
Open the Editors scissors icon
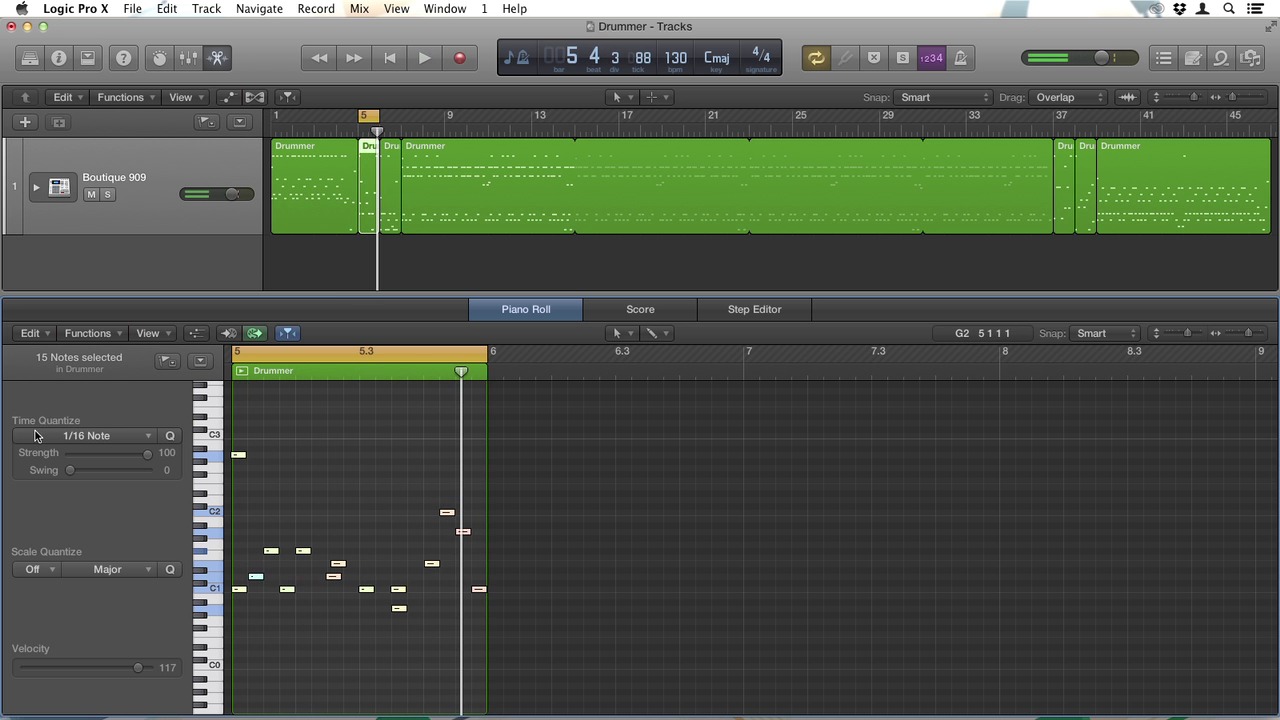pyautogui.click(x=217, y=58)
